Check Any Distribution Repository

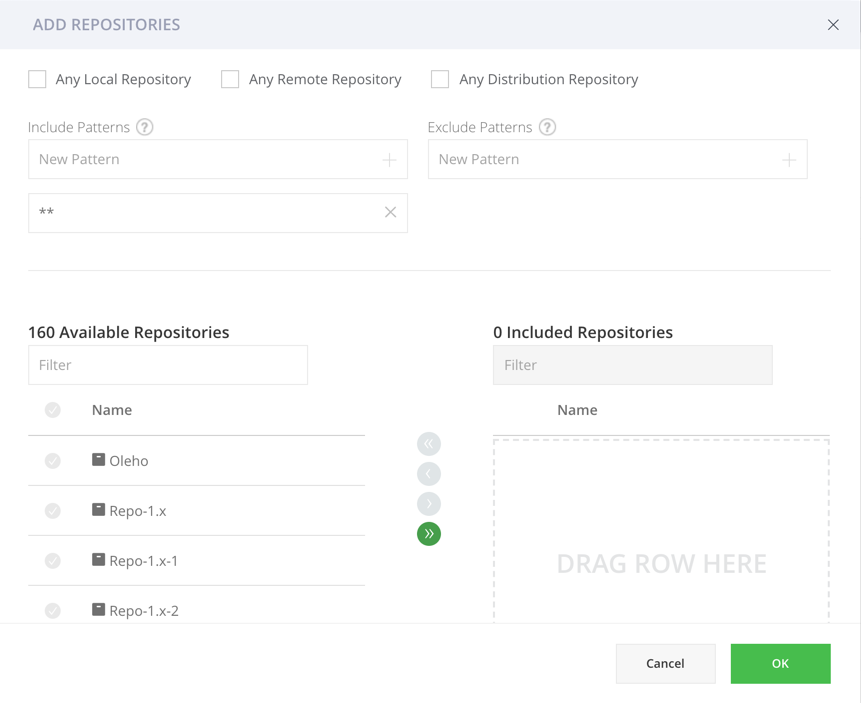[x=439, y=79]
